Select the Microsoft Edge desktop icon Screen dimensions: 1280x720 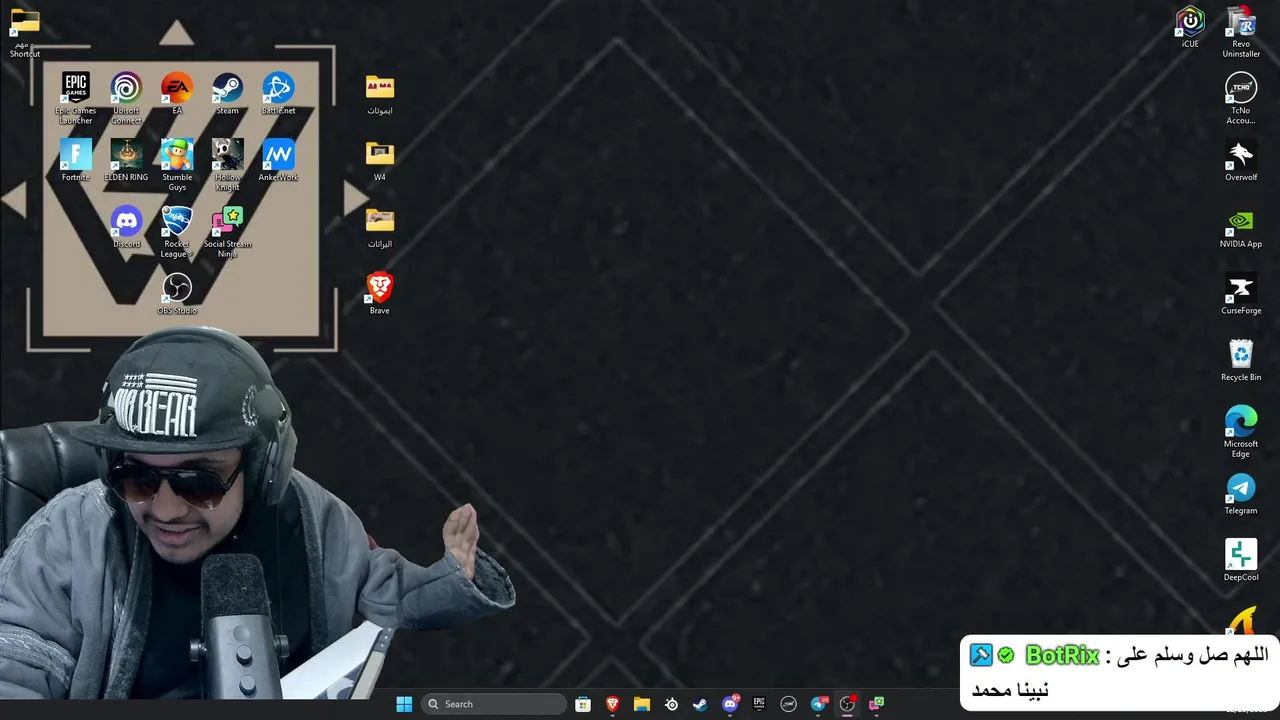coord(1241,432)
